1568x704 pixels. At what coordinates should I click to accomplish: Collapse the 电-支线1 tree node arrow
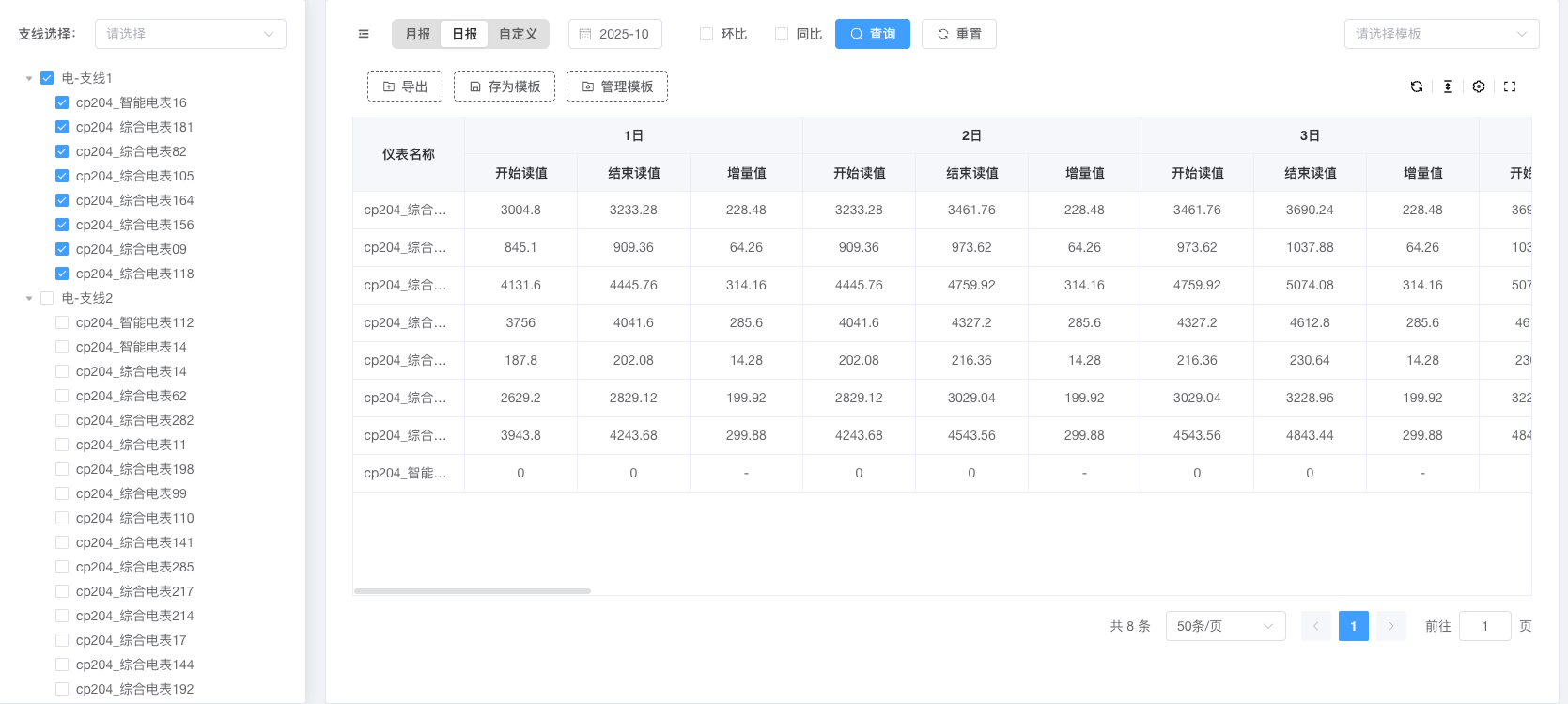tap(29, 78)
